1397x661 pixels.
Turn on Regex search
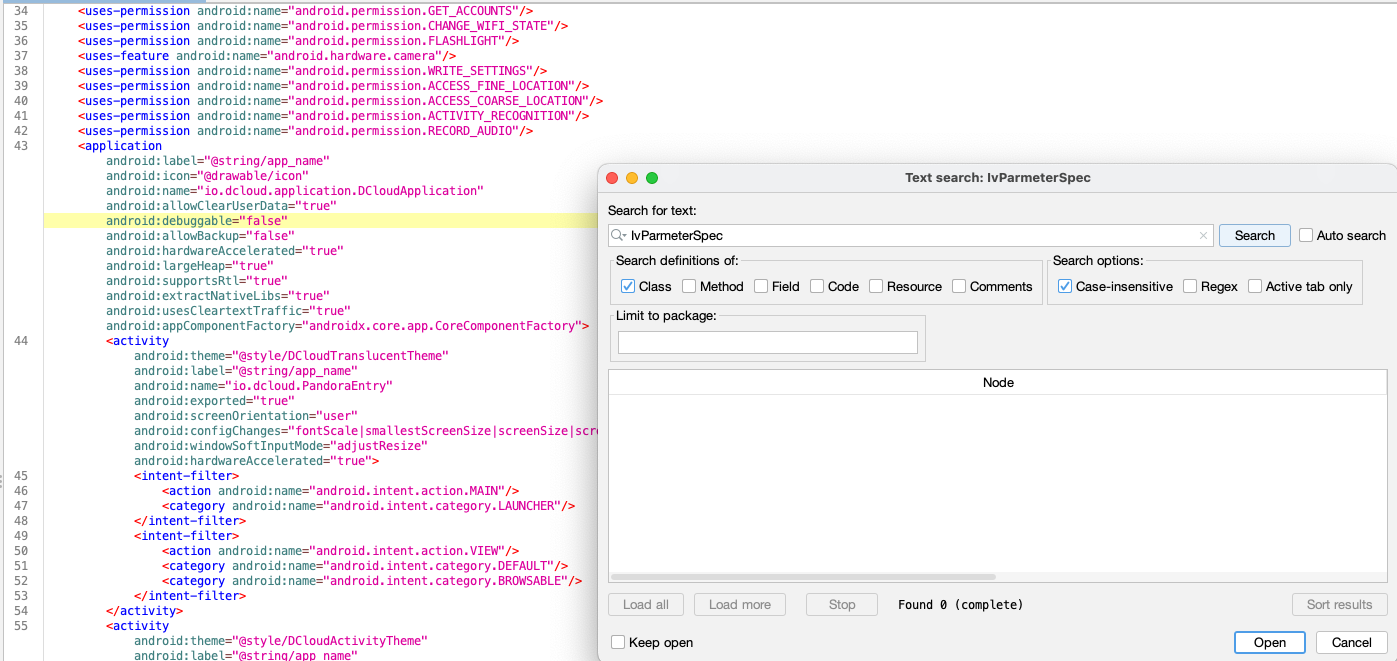coord(1190,286)
